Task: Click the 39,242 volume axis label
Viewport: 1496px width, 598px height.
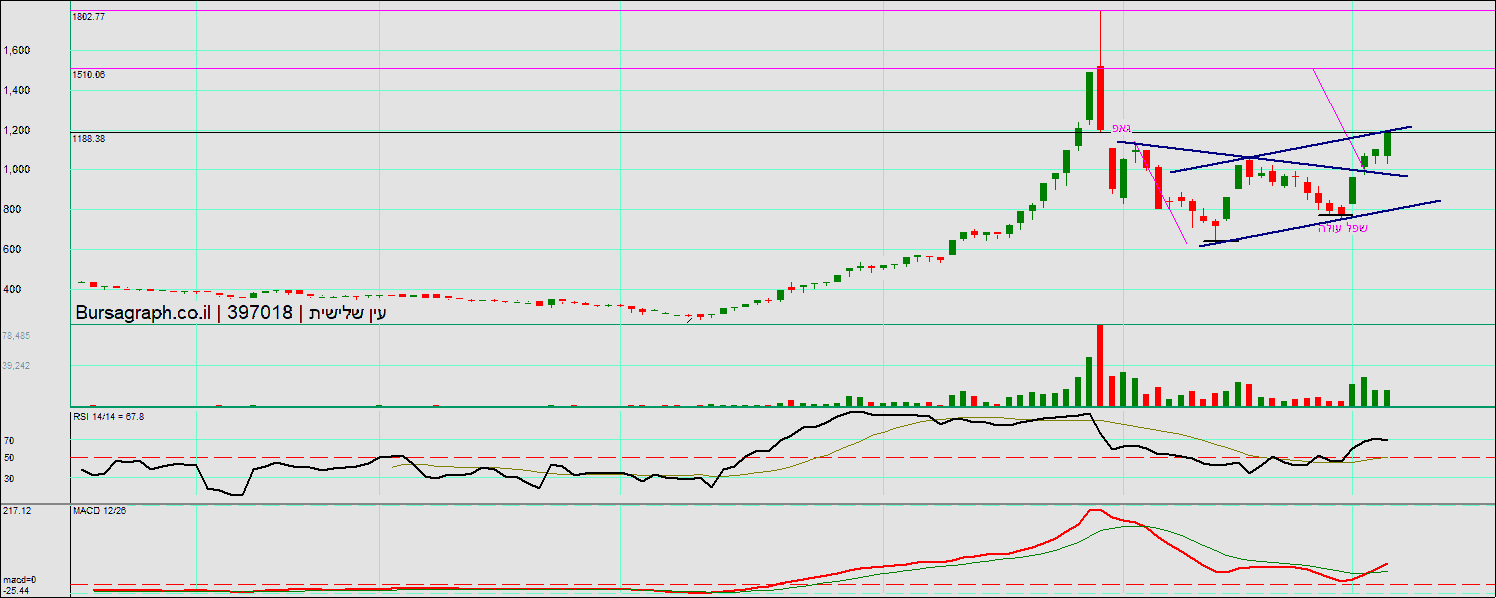Action: 16,366
